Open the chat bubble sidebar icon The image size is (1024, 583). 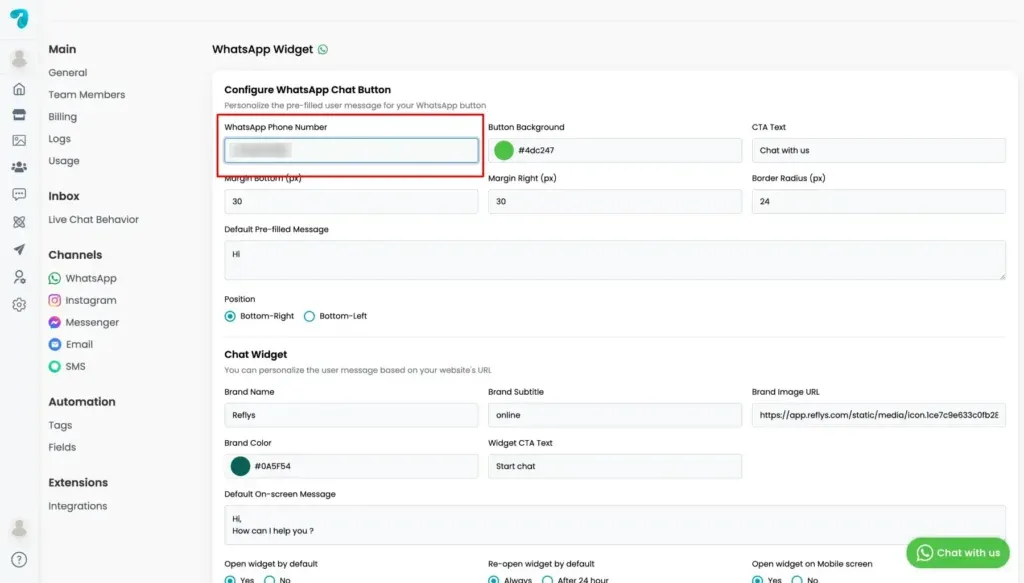point(19,195)
